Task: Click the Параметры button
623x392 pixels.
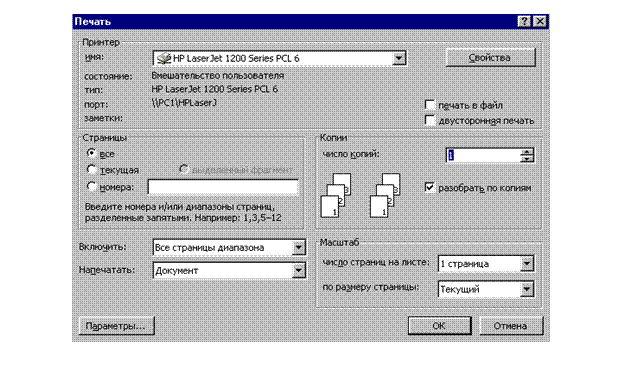Action: click(116, 326)
